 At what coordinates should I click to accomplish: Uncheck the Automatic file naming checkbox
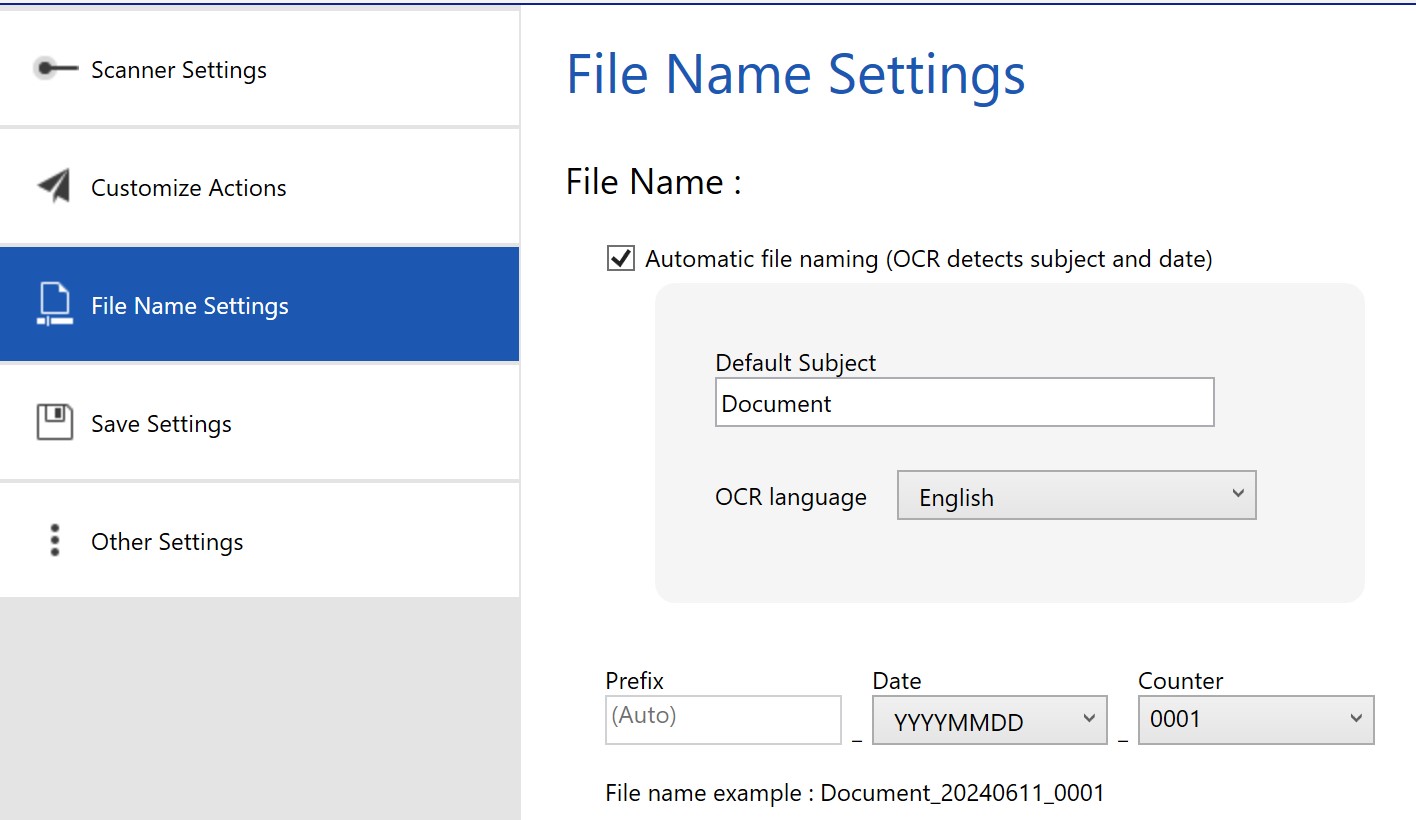tap(621, 259)
